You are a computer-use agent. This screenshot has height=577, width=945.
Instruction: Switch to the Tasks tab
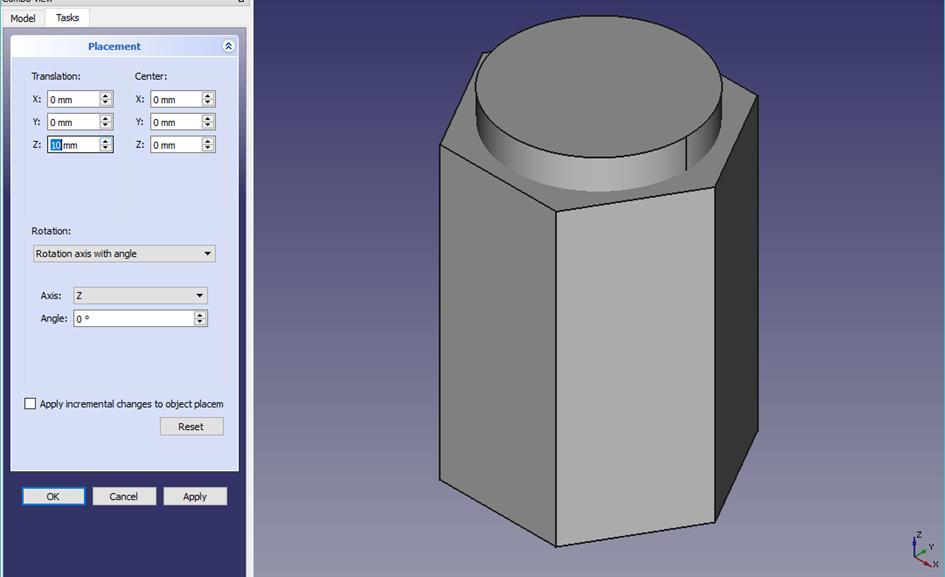coord(68,17)
